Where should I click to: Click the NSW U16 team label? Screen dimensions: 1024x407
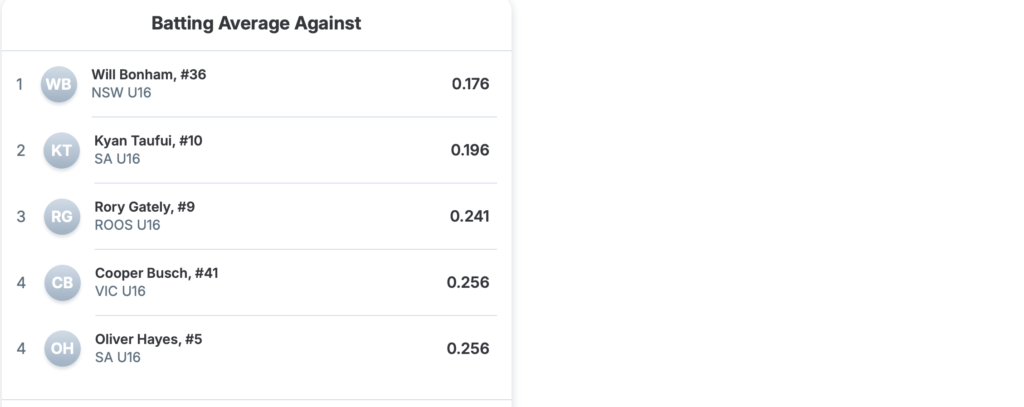pos(121,93)
